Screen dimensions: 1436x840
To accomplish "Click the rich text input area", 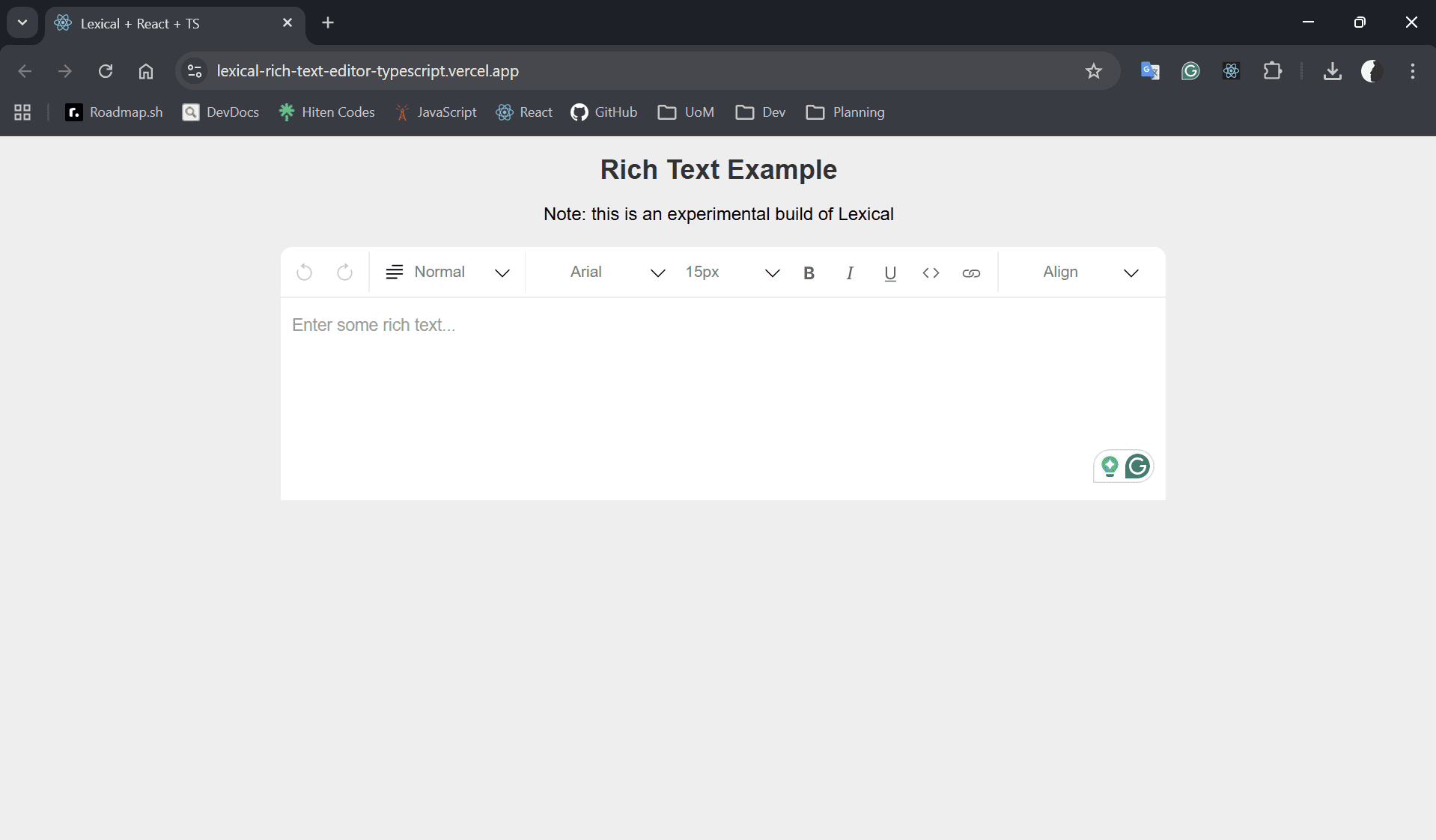I will click(719, 374).
